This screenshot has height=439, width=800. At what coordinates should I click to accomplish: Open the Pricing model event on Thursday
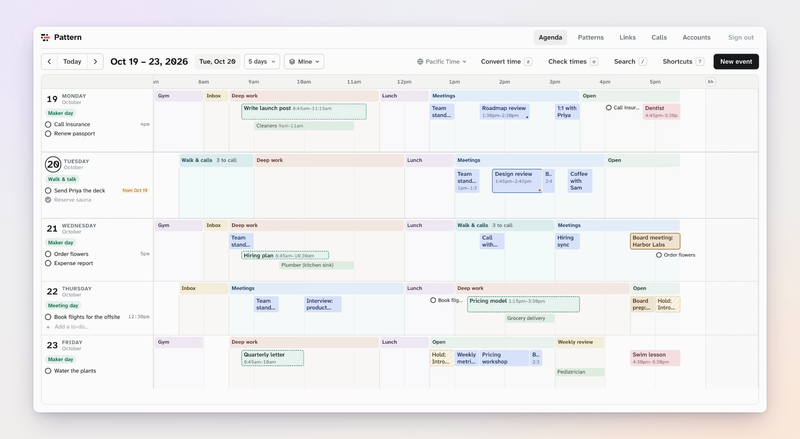(523, 304)
